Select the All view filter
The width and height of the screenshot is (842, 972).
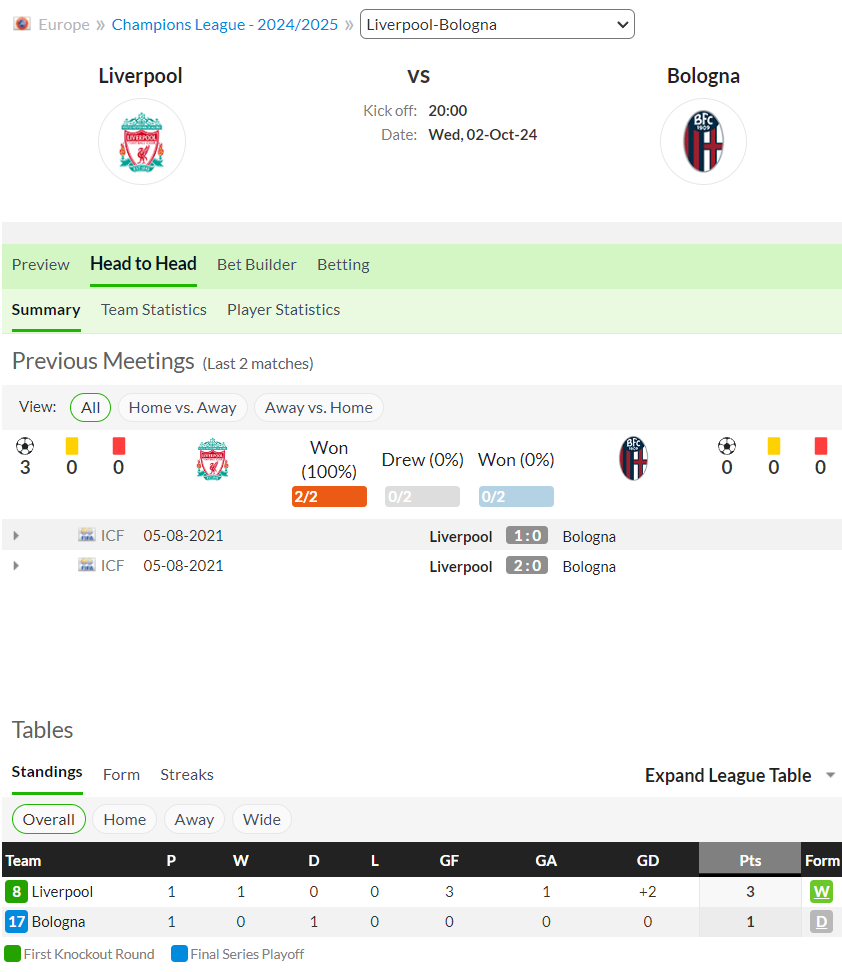pyautogui.click(x=91, y=408)
